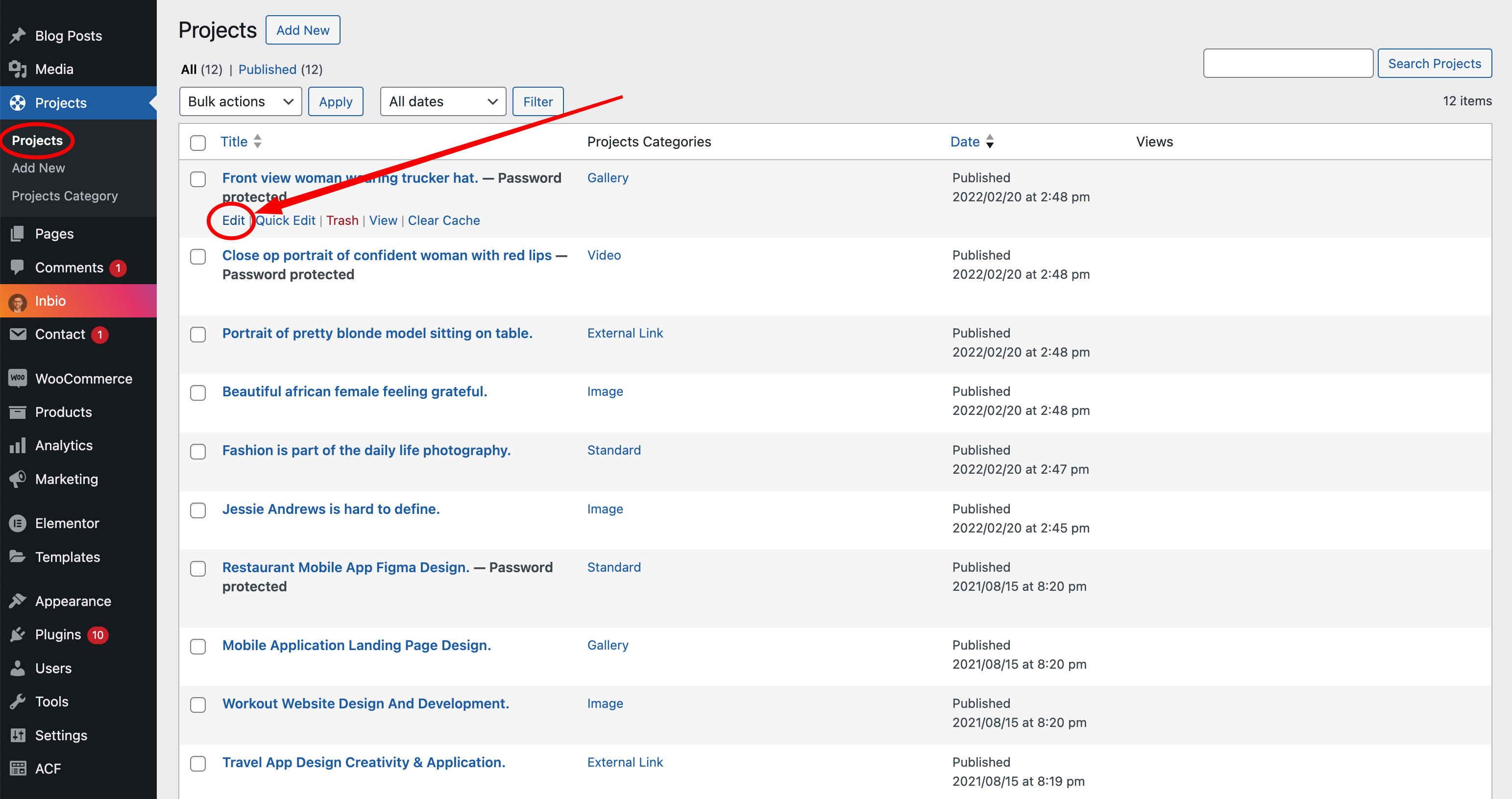Click the Contact envelope icon
Viewport: 1512px width, 799px height.
pos(18,334)
